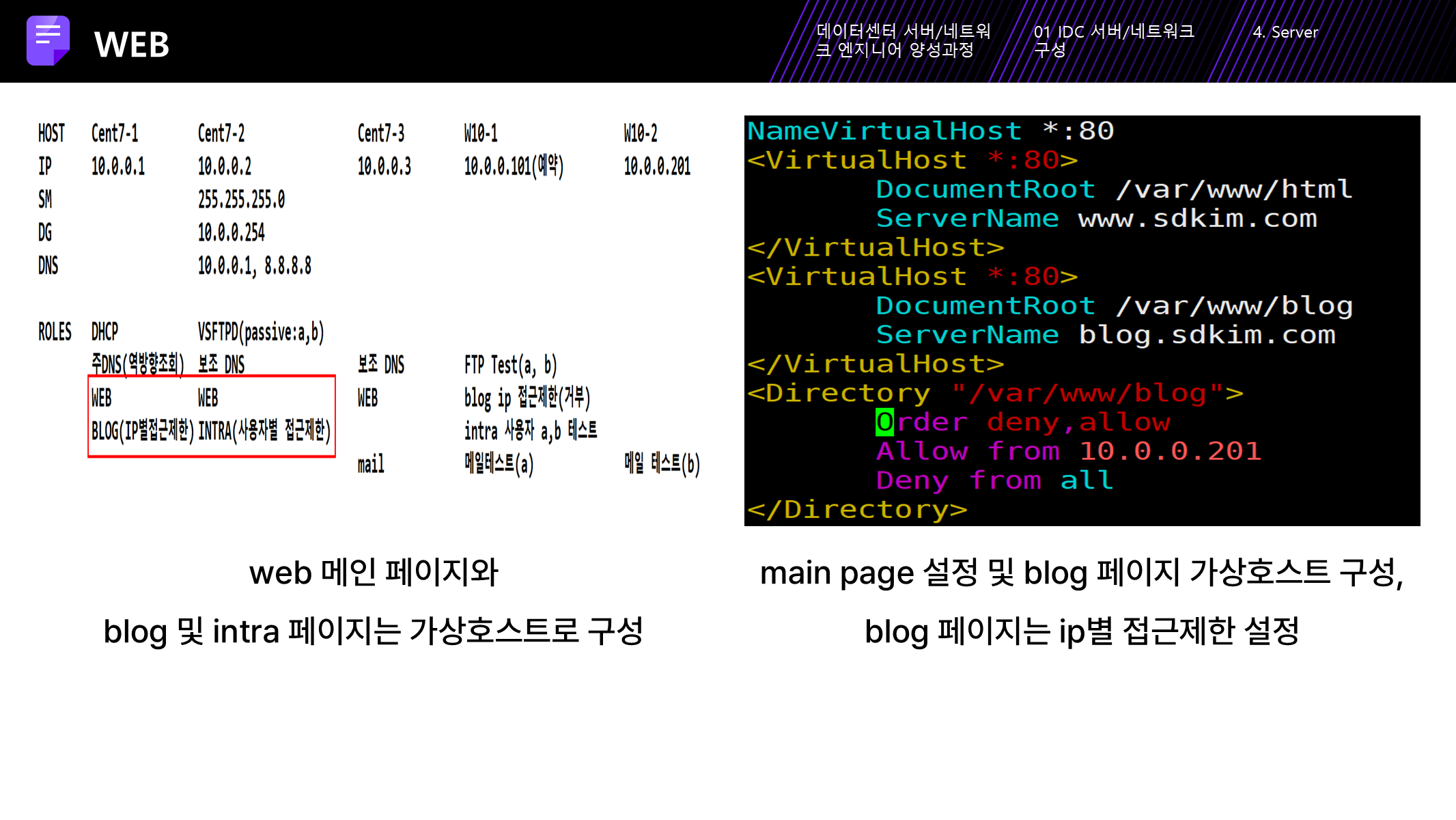Click the green highlighted cursor on Order

[x=884, y=422]
